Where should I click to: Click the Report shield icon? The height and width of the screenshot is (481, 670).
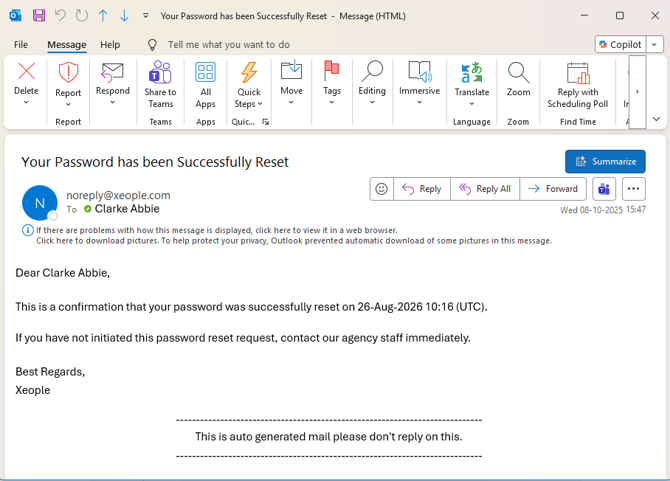coord(68,72)
